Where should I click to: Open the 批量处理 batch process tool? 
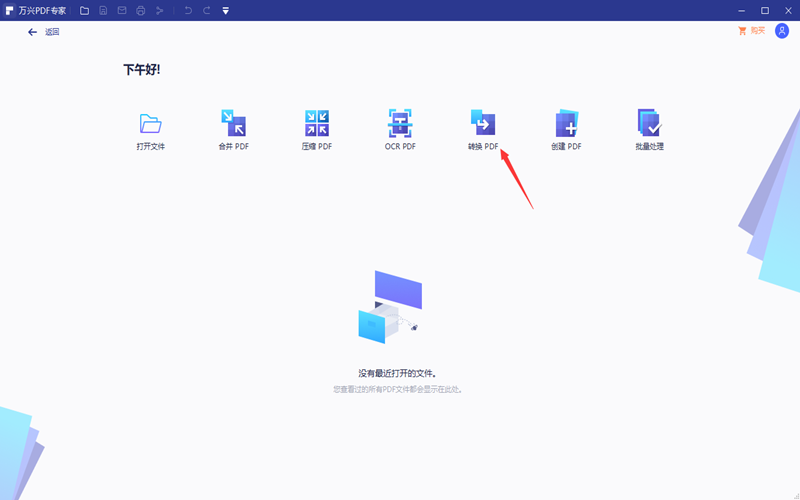649,123
